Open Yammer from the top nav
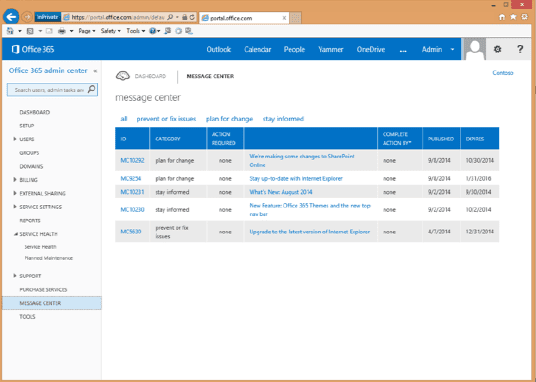536x382 pixels. coord(331,49)
